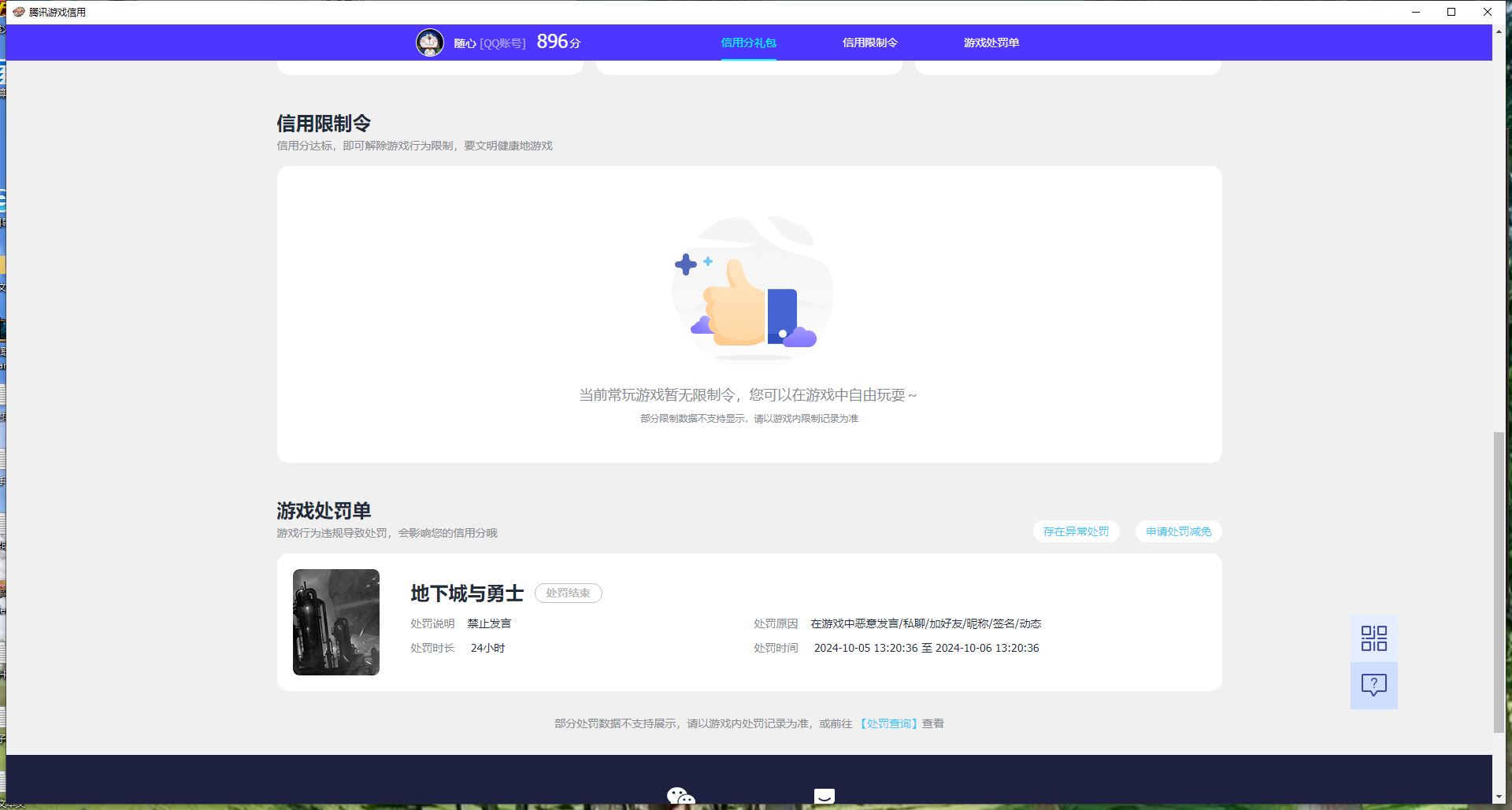Screen dimensions: 1512x810
Task: Click the user avatar in header
Action: pyautogui.click(x=430, y=43)
